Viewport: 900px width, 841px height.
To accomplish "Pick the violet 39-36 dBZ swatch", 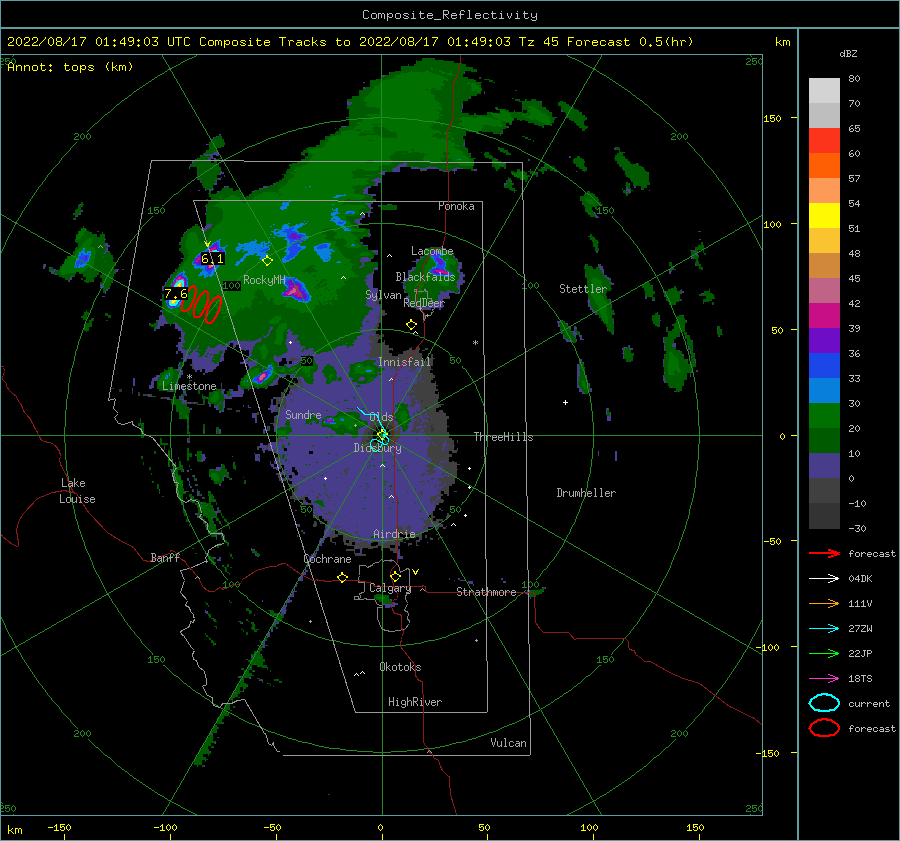I will click(x=824, y=341).
